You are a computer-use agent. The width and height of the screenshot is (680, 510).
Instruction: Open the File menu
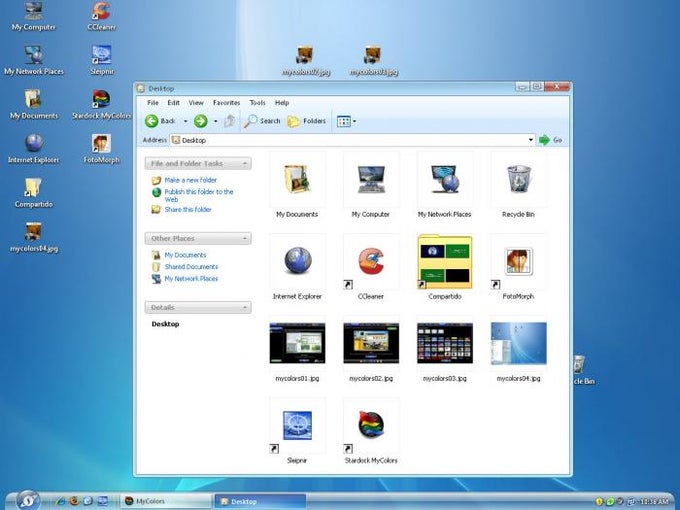(x=153, y=103)
